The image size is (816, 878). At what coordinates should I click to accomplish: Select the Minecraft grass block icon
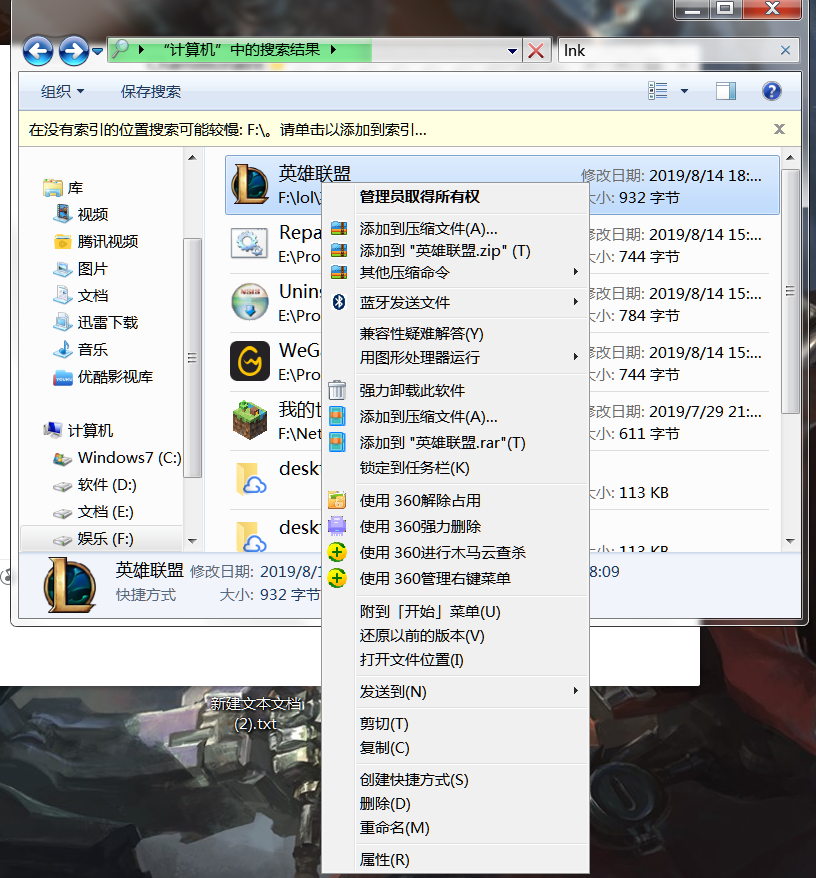[250, 420]
